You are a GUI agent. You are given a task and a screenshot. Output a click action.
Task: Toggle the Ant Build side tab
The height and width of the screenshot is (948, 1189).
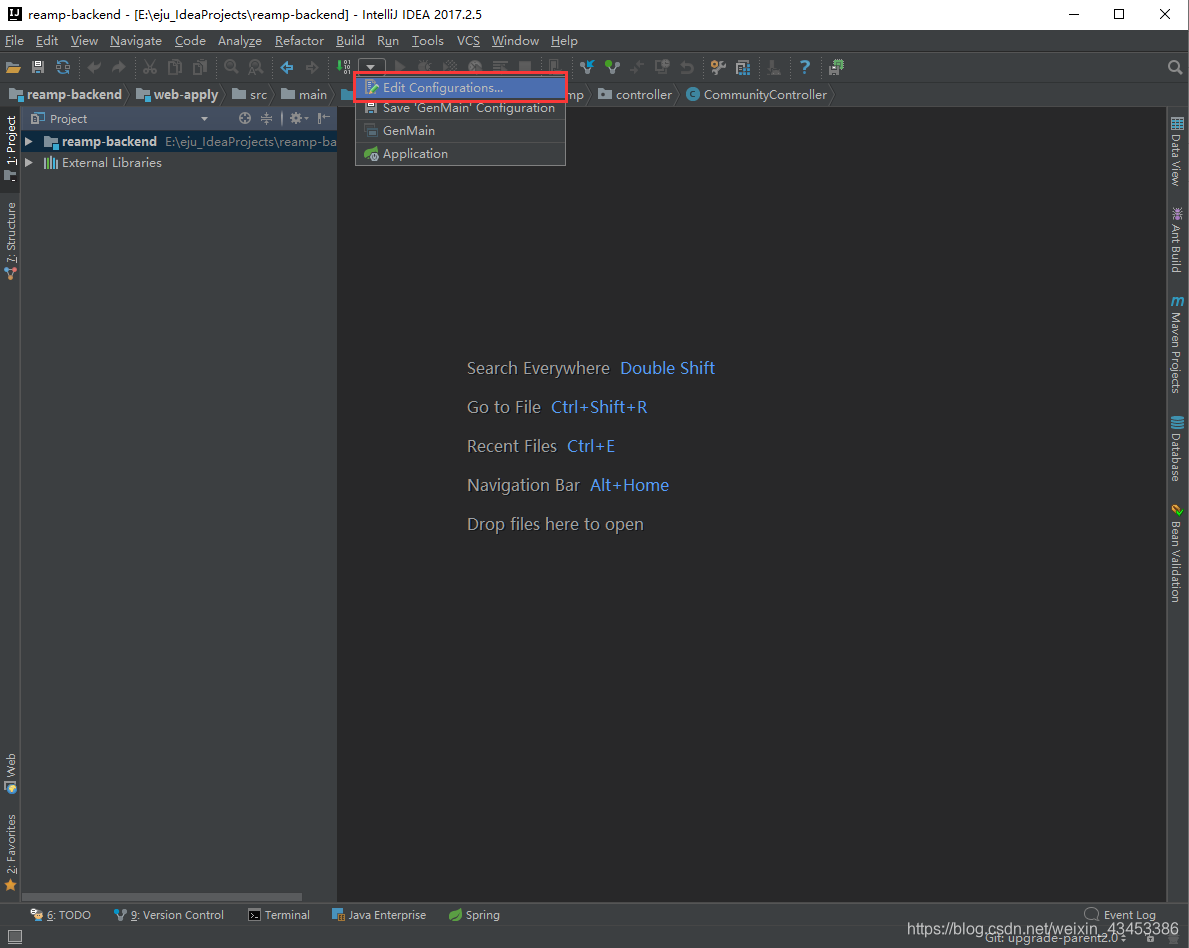pos(1176,240)
